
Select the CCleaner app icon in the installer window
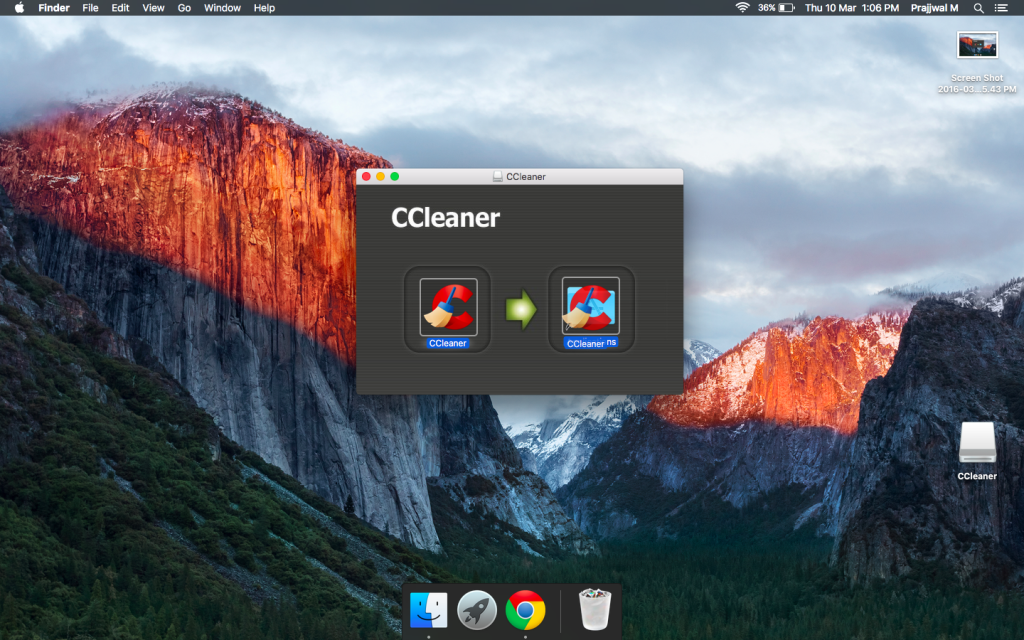click(x=448, y=307)
